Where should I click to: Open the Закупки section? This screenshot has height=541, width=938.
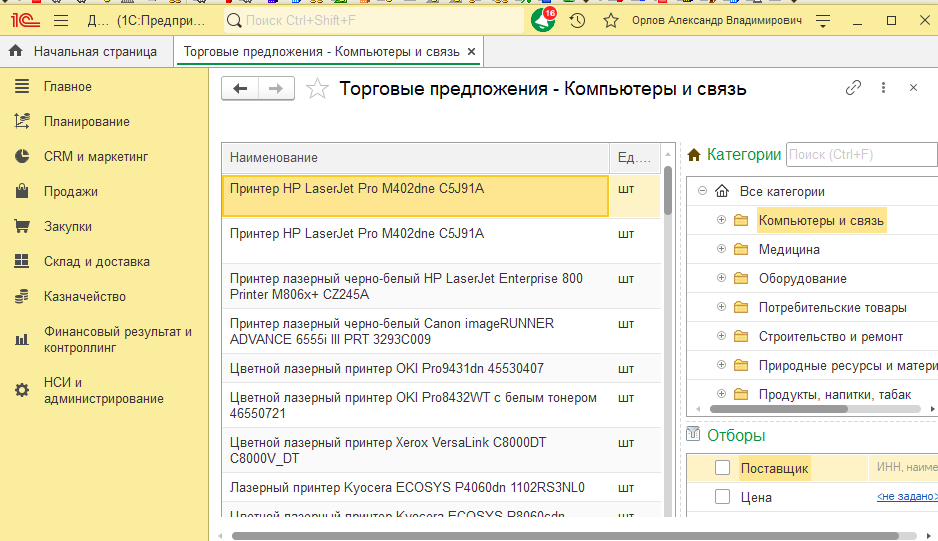(68, 226)
